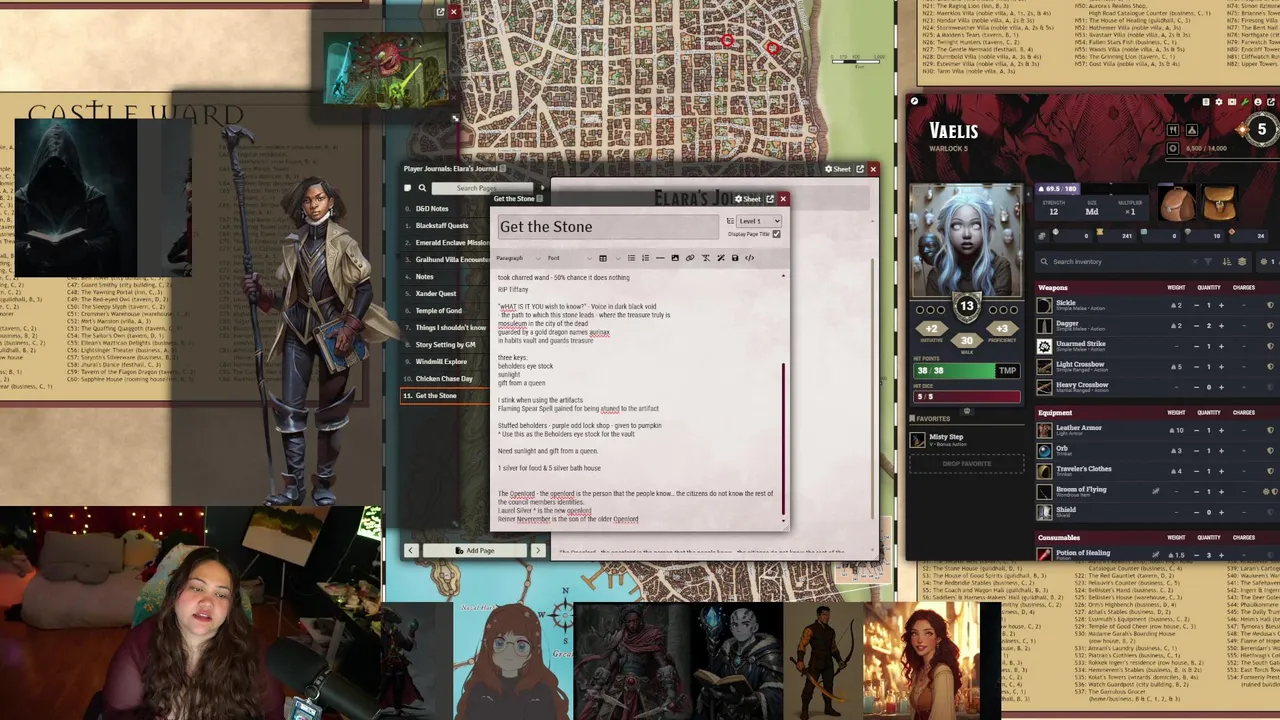
Task: Go to next journal page arrow
Action: (x=538, y=550)
